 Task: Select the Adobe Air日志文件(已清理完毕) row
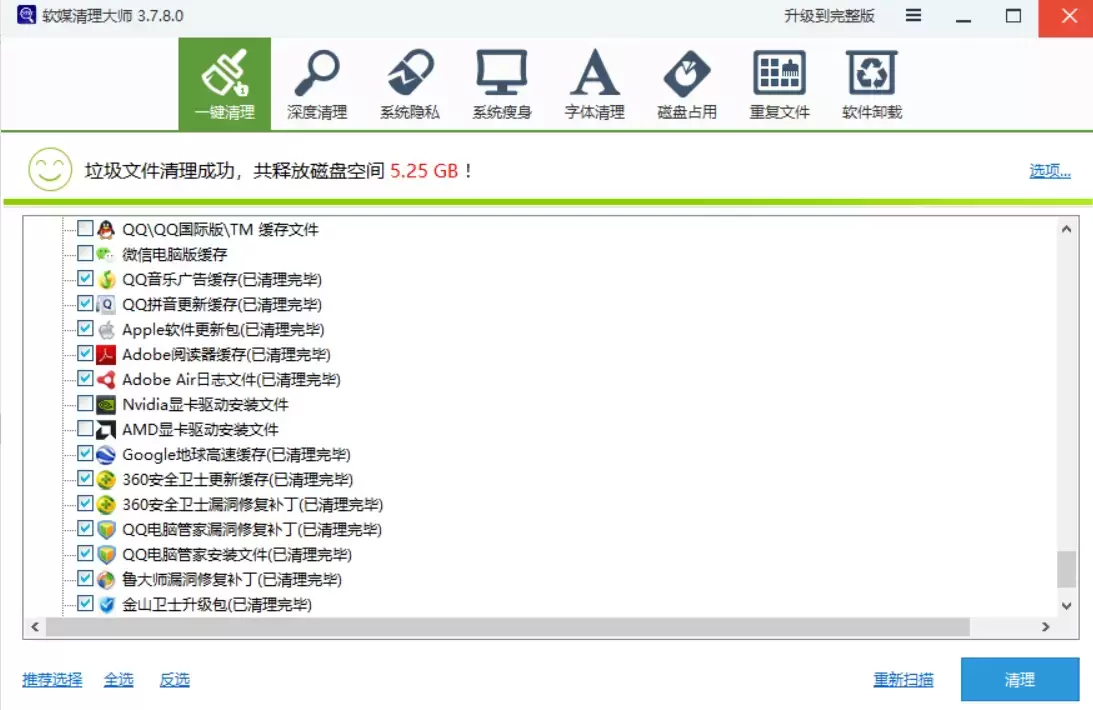(x=231, y=380)
